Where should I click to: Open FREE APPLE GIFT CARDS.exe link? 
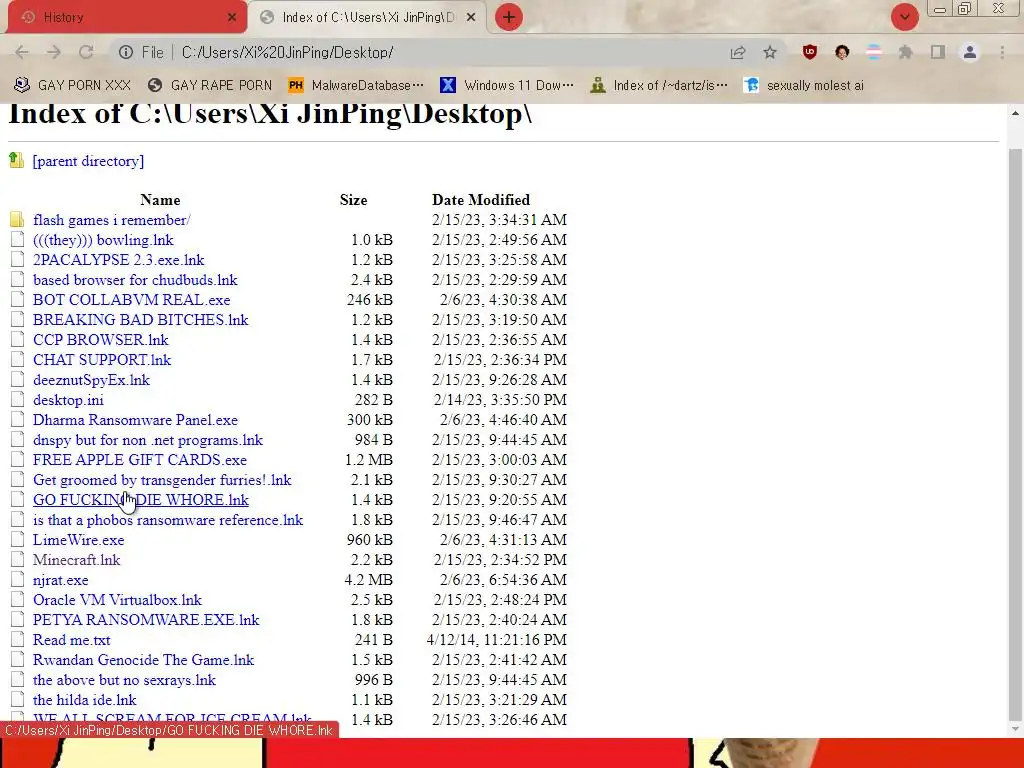[x=140, y=460]
